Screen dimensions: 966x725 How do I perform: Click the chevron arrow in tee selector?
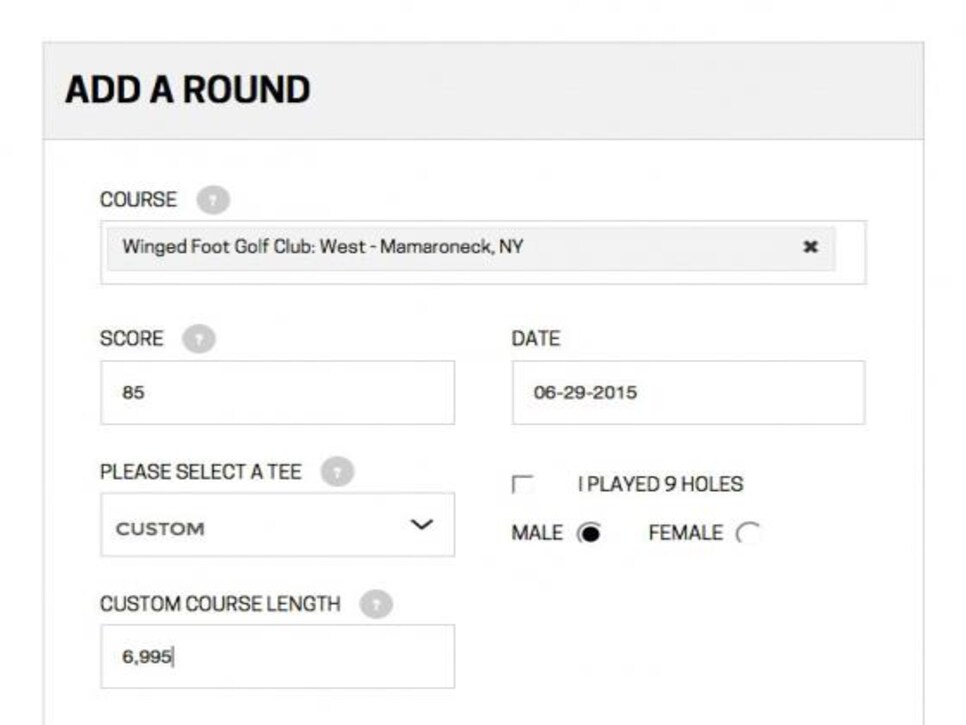(421, 524)
